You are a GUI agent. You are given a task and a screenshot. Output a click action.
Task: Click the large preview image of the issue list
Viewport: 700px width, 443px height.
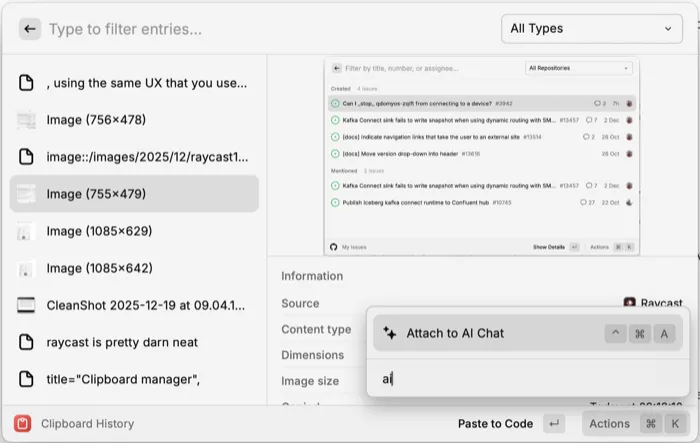482,157
